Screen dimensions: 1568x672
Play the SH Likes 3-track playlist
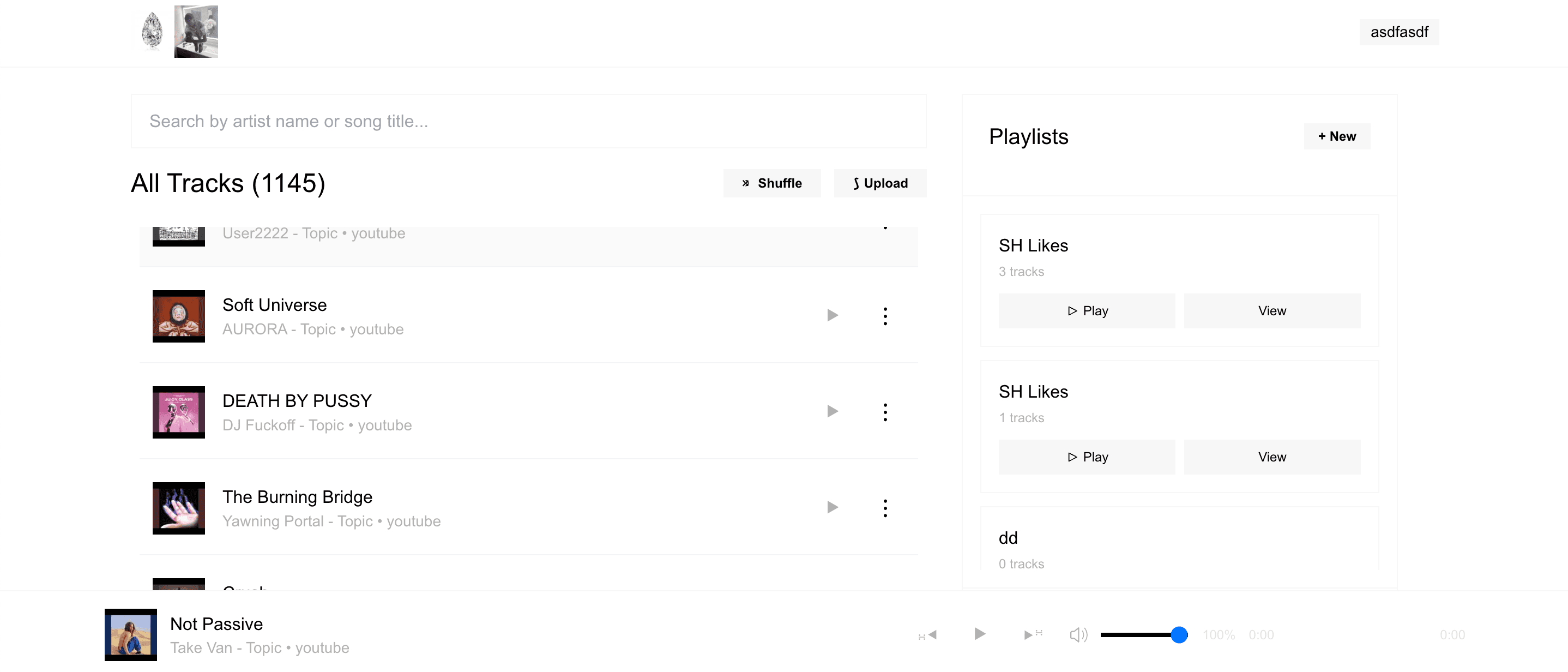coord(1087,311)
